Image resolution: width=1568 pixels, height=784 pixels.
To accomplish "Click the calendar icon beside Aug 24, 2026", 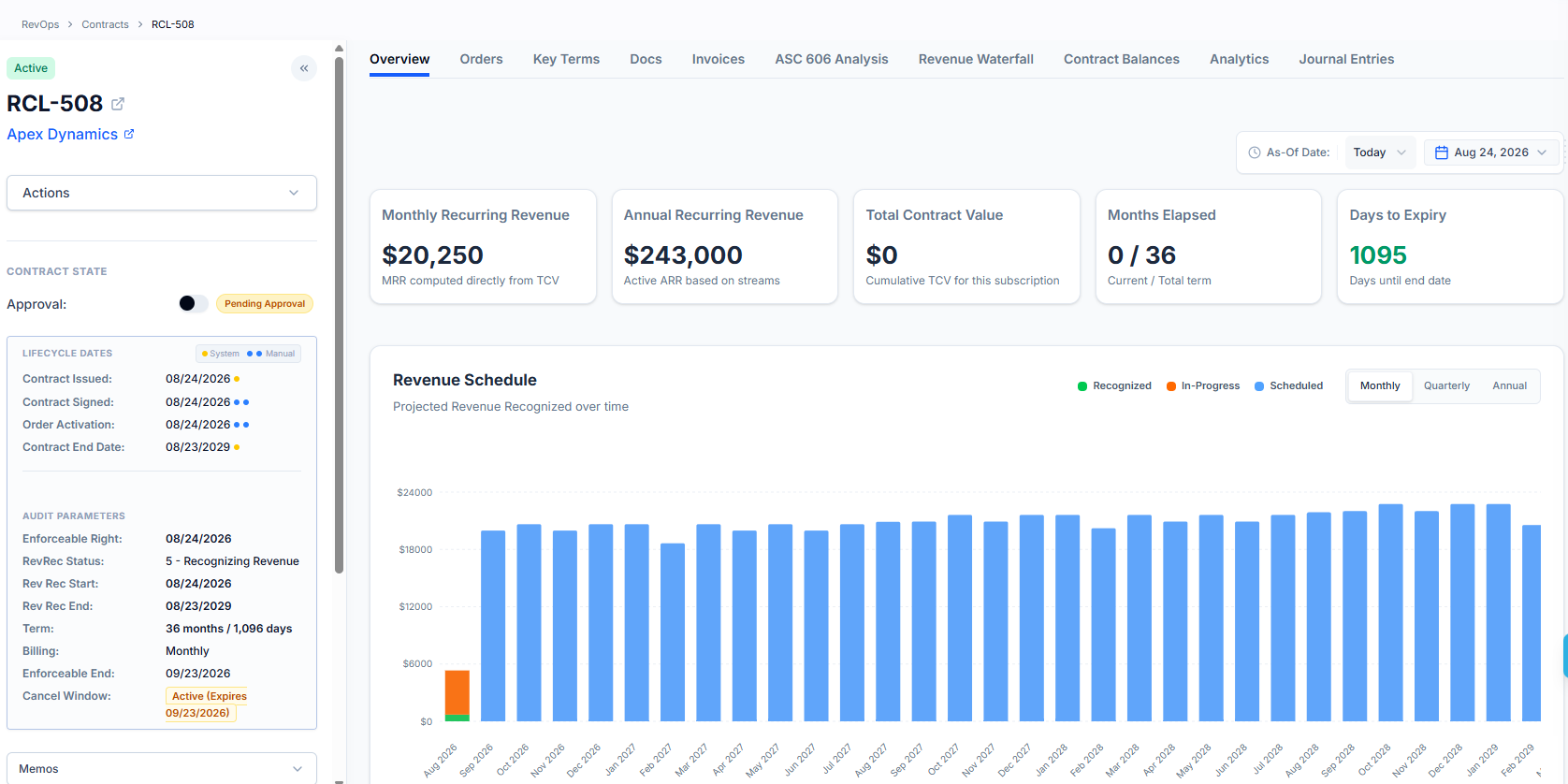I will [x=1442, y=152].
